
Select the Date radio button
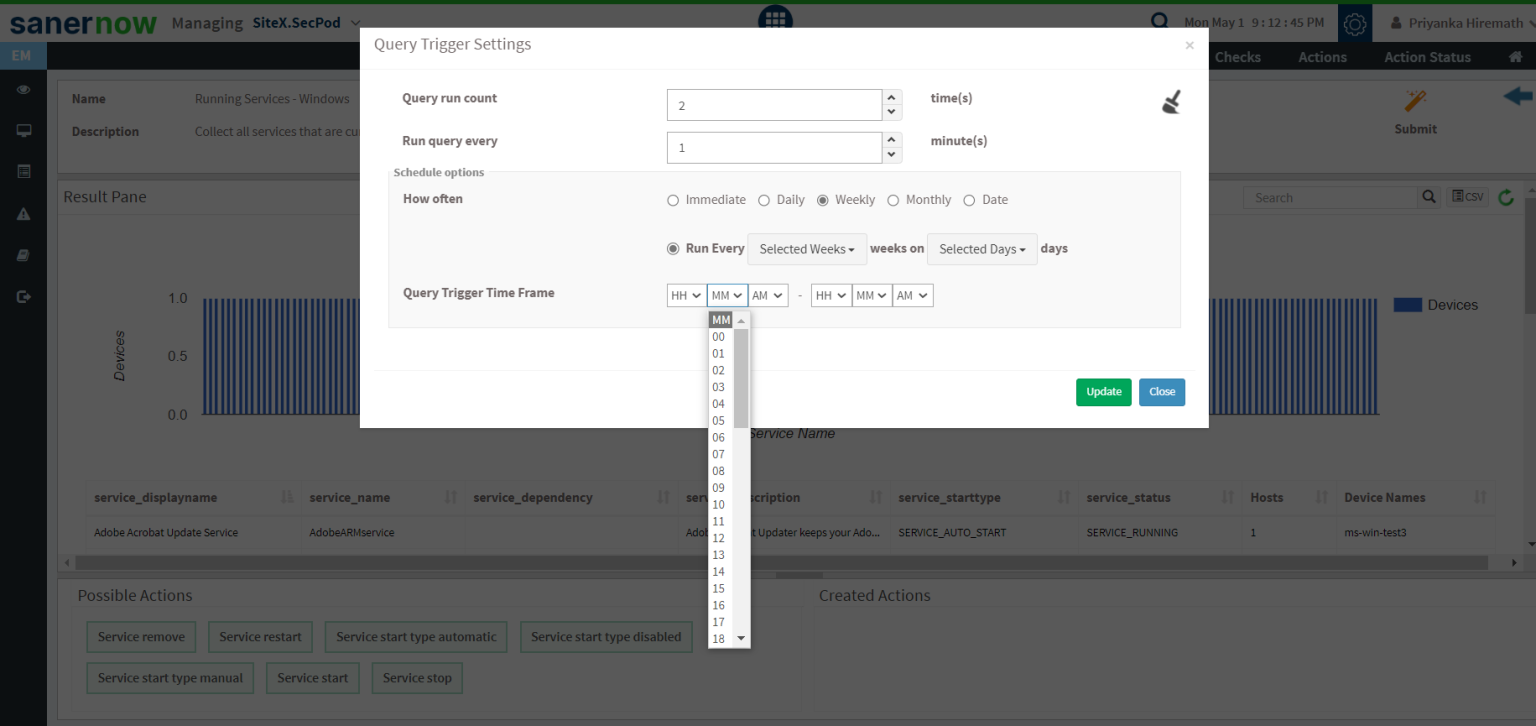[x=969, y=200]
